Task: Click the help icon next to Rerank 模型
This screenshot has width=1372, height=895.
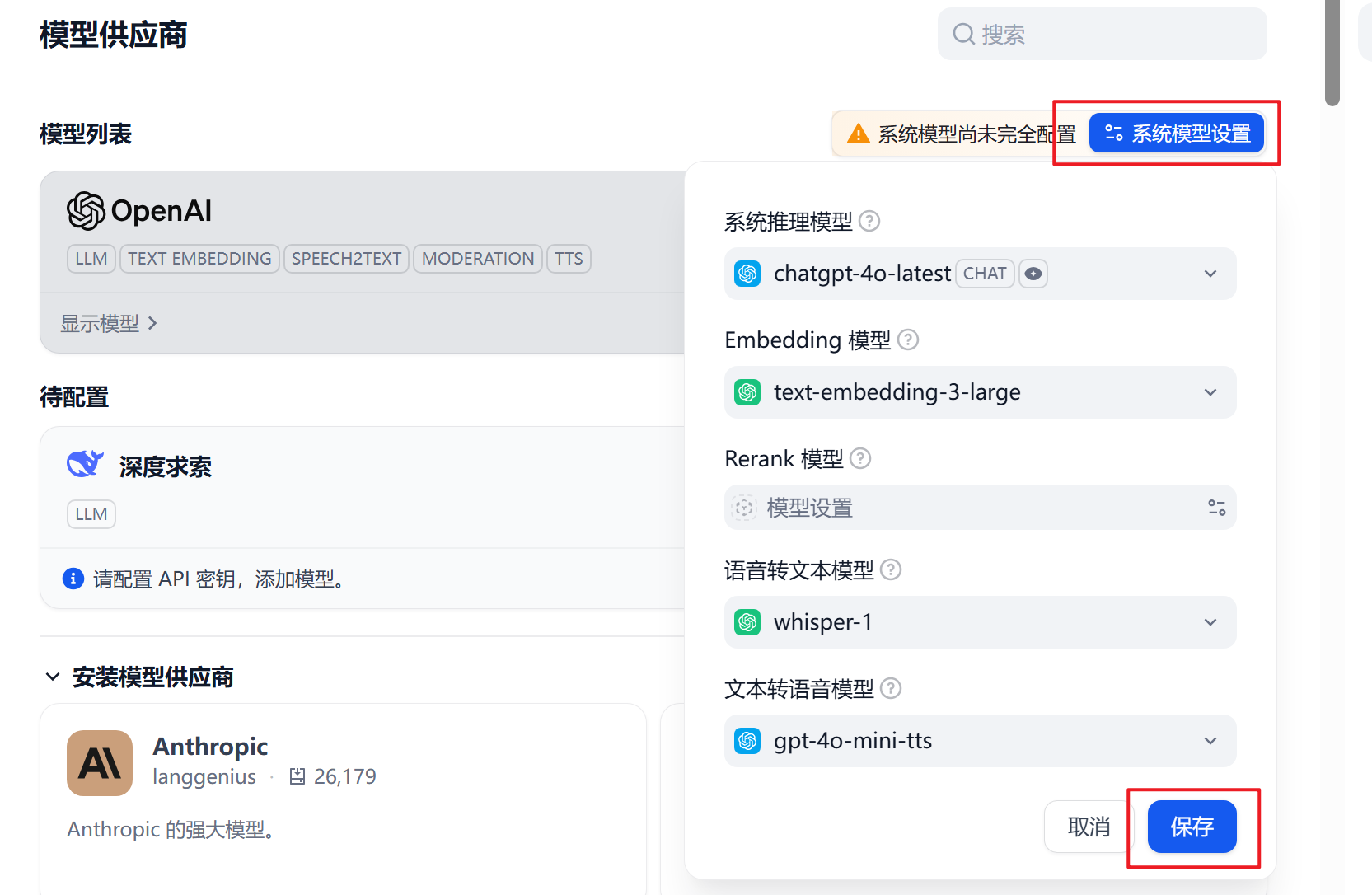Action: [x=860, y=458]
